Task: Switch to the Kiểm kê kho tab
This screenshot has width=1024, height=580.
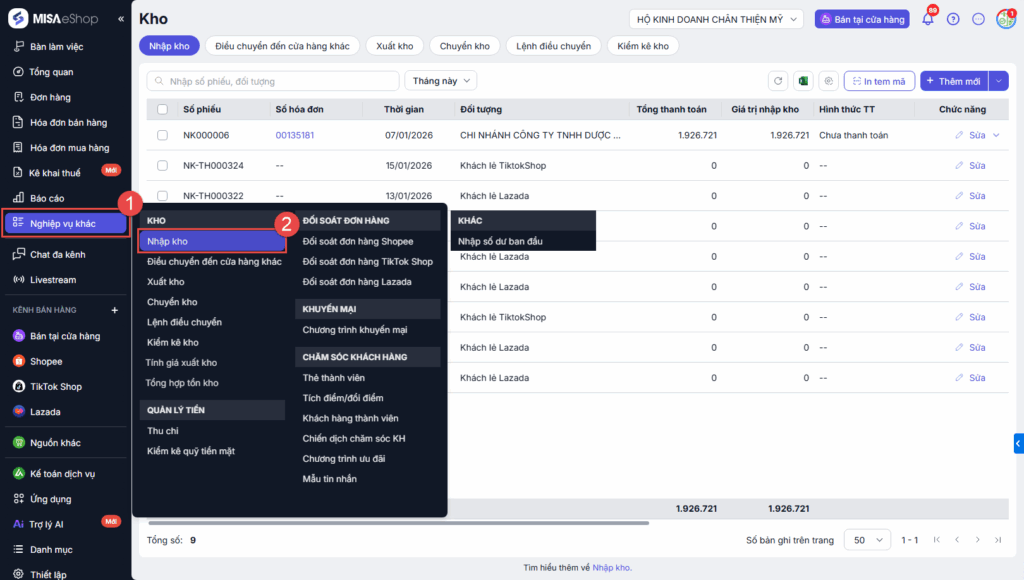Action: 643,46
